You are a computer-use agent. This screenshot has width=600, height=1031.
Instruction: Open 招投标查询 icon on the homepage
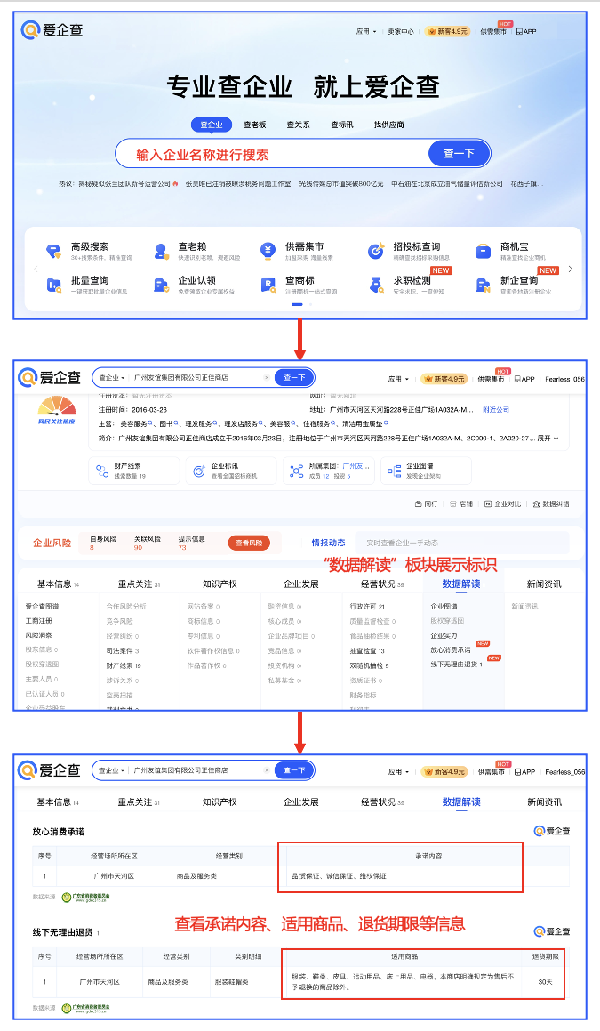(376, 251)
